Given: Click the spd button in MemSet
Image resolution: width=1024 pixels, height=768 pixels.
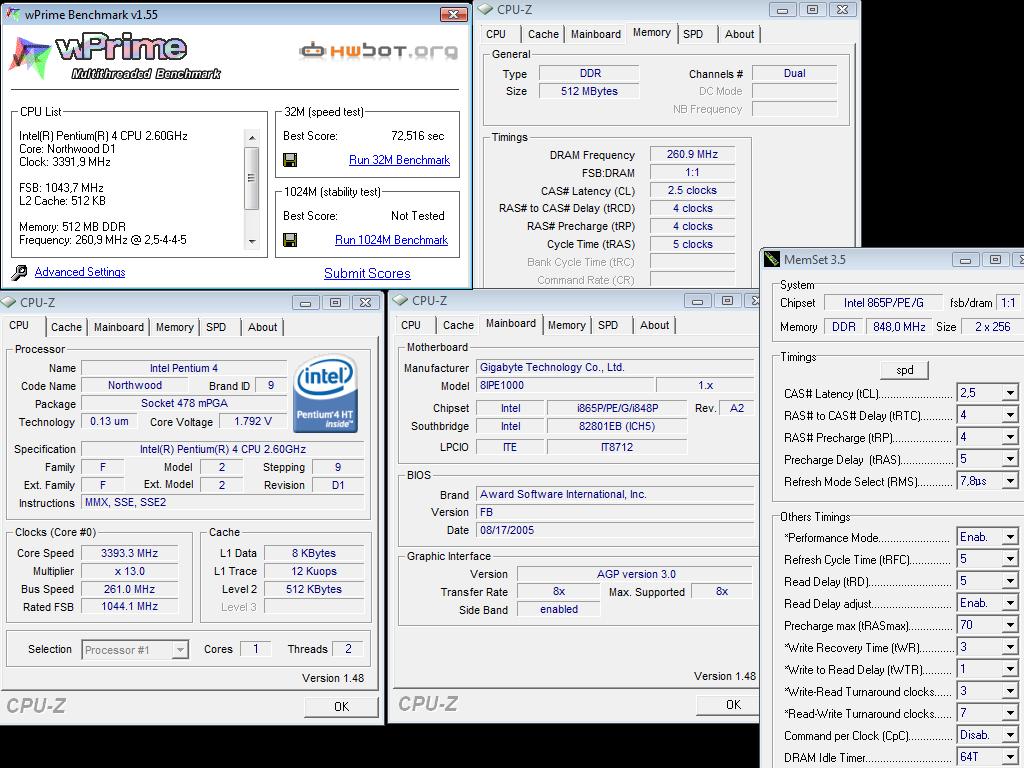Looking at the screenshot, I should [904, 370].
